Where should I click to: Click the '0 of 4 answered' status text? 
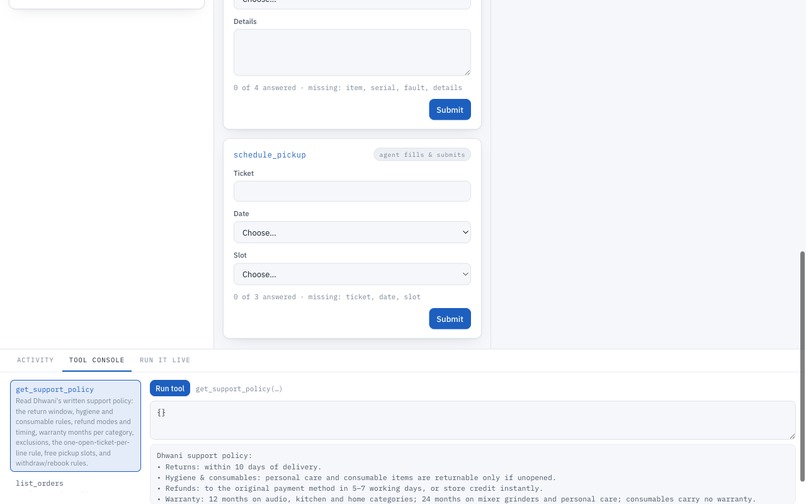click(347, 87)
